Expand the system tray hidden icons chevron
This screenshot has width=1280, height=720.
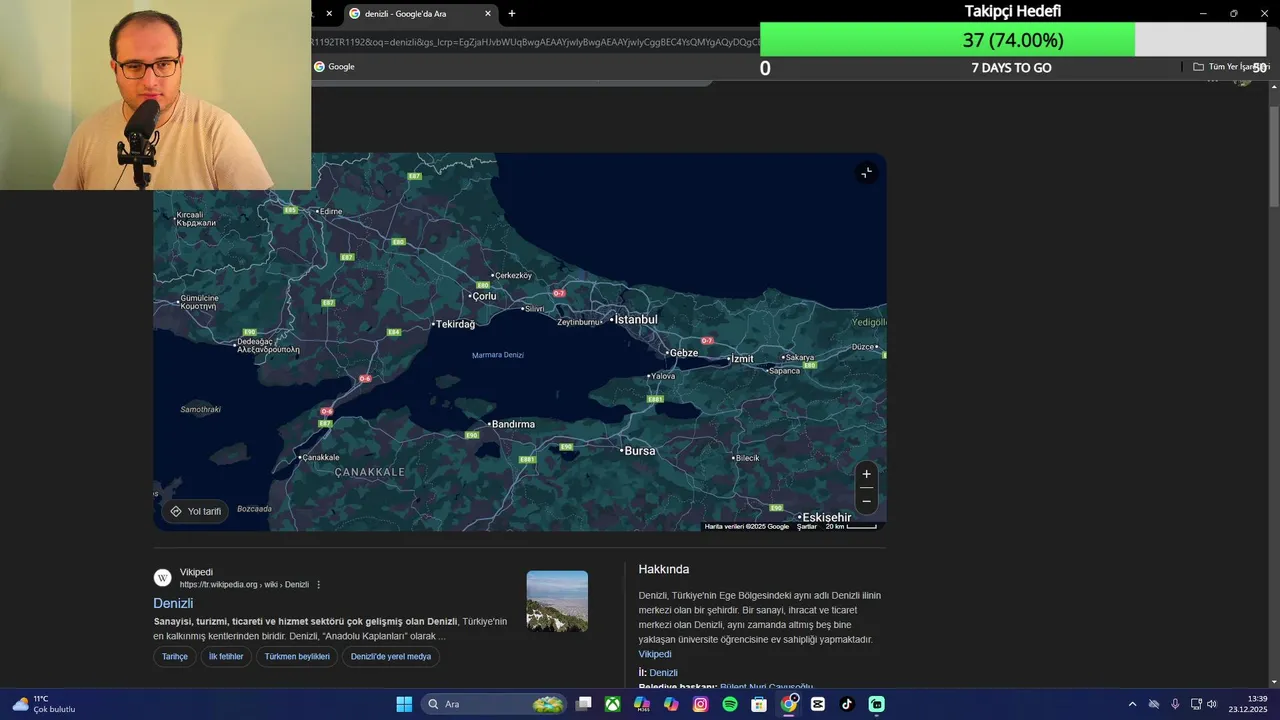coord(1132,704)
